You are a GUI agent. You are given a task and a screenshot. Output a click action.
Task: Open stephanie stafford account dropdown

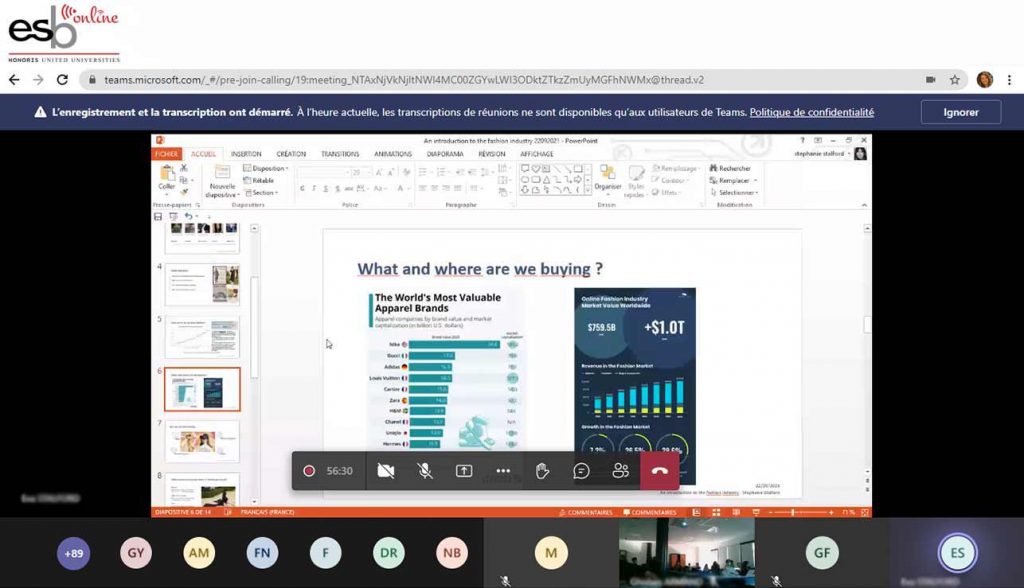click(822, 154)
